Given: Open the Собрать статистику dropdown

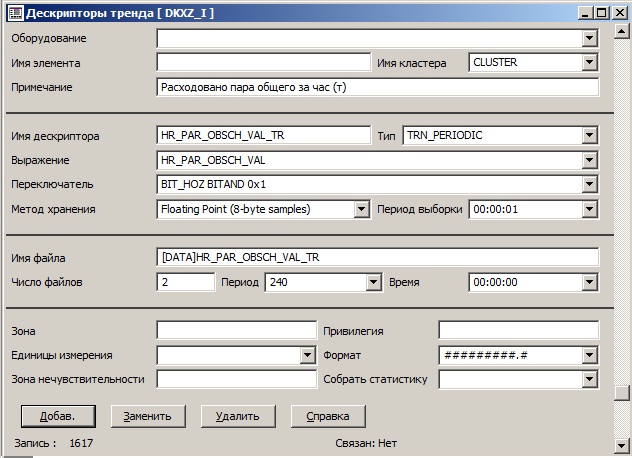Looking at the screenshot, I should pyautogui.click(x=589, y=379).
